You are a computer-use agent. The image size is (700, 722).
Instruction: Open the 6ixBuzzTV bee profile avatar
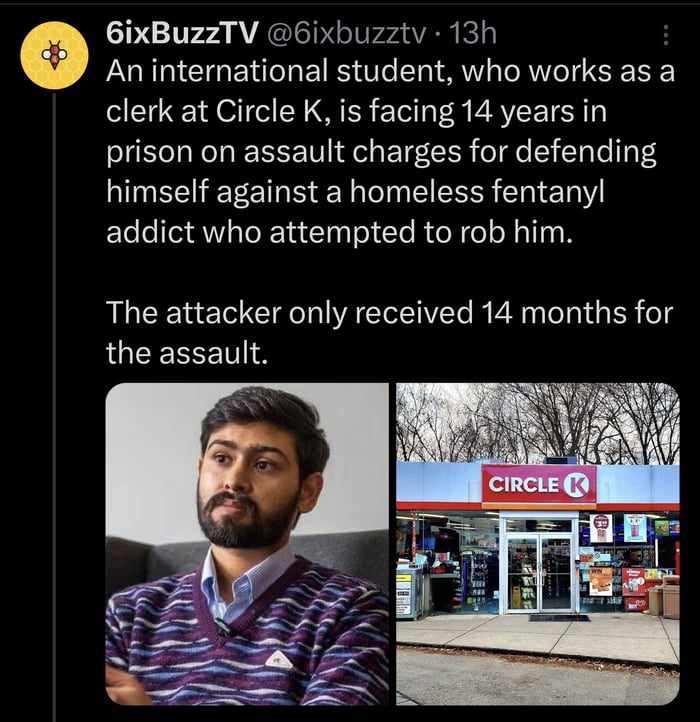54,55
